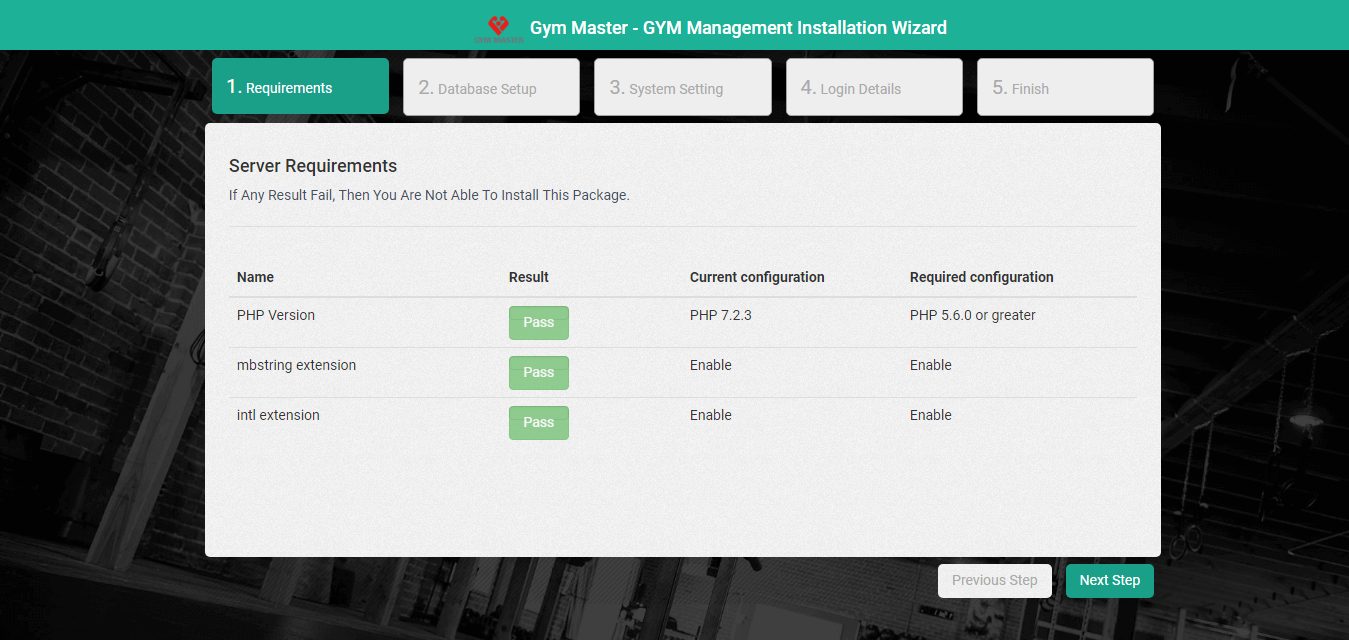This screenshot has width=1349, height=640.
Task: Click the Current configuration column header
Action: (757, 277)
